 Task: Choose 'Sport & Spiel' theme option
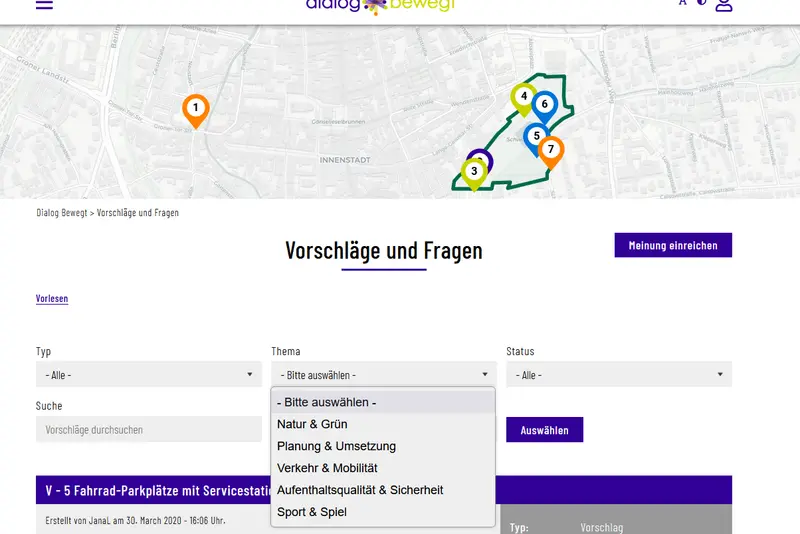(x=383, y=512)
